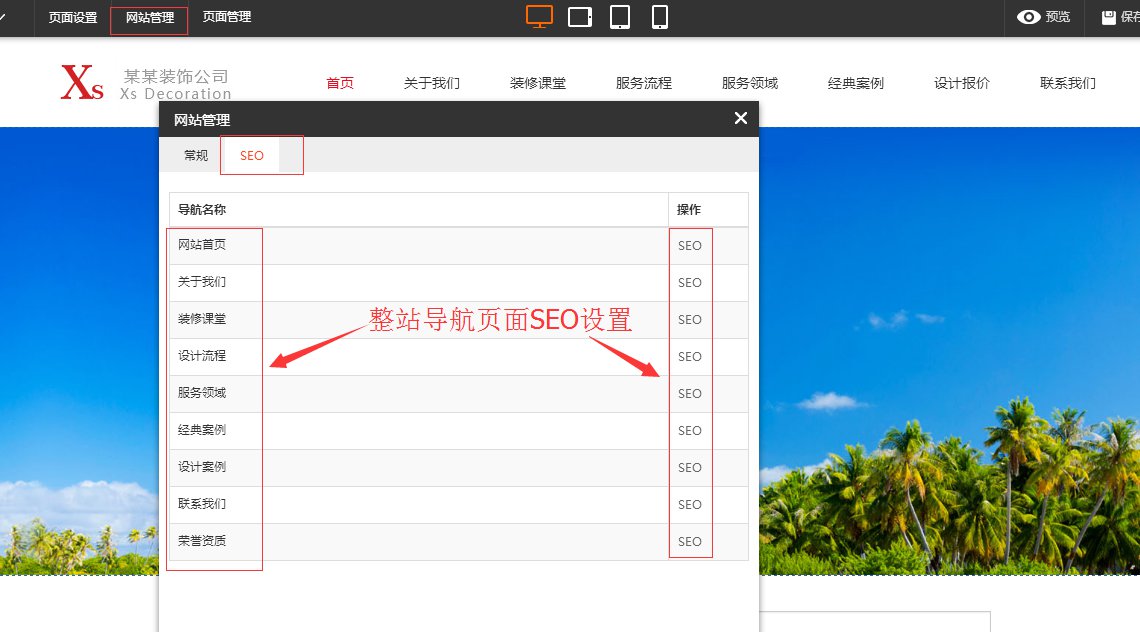Open SEO settings for 服务领域 row
Viewport: 1140px width, 632px height.
tap(690, 394)
